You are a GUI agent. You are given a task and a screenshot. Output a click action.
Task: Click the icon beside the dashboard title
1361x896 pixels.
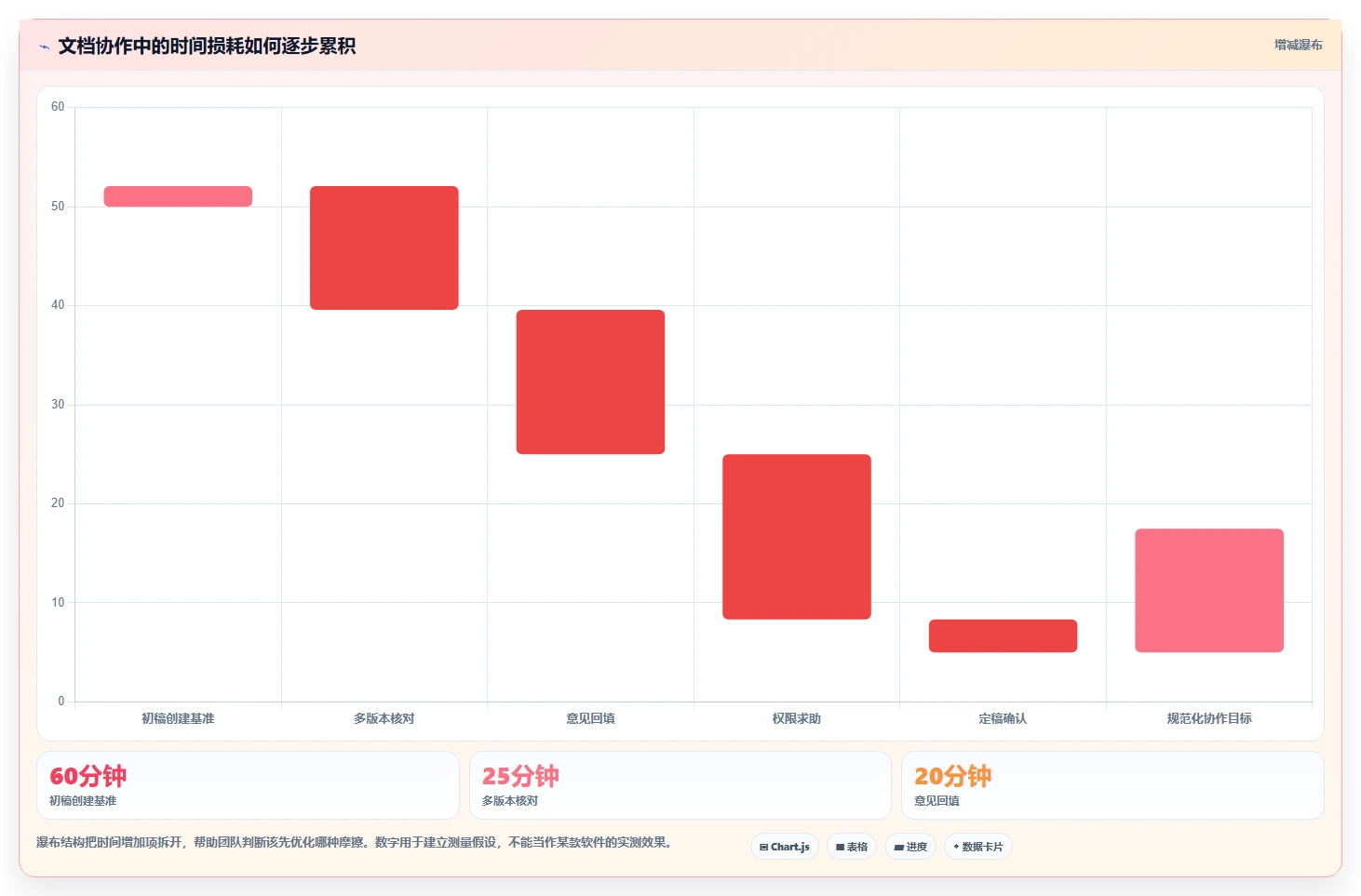click(44, 47)
